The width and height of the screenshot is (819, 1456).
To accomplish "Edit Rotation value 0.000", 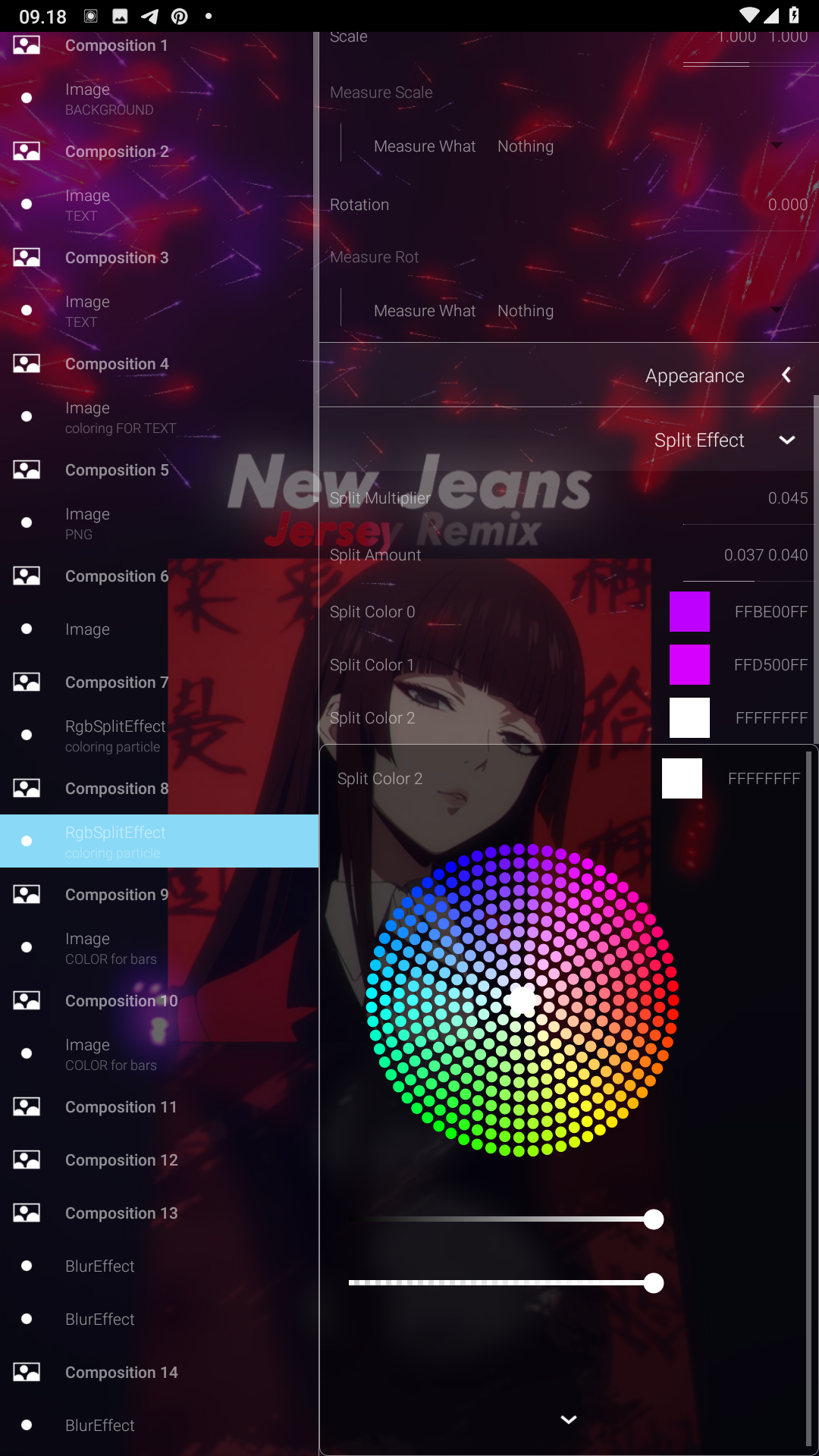I will click(x=788, y=205).
